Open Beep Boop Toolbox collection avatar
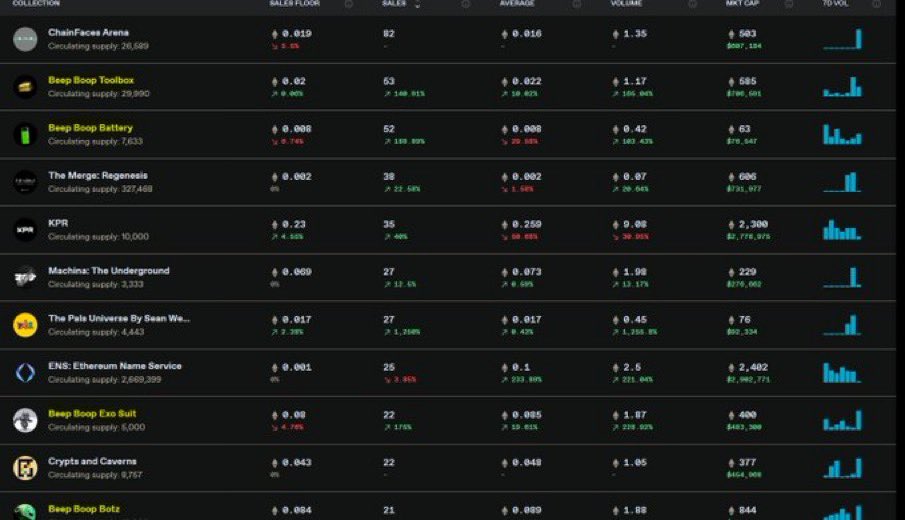 25,87
